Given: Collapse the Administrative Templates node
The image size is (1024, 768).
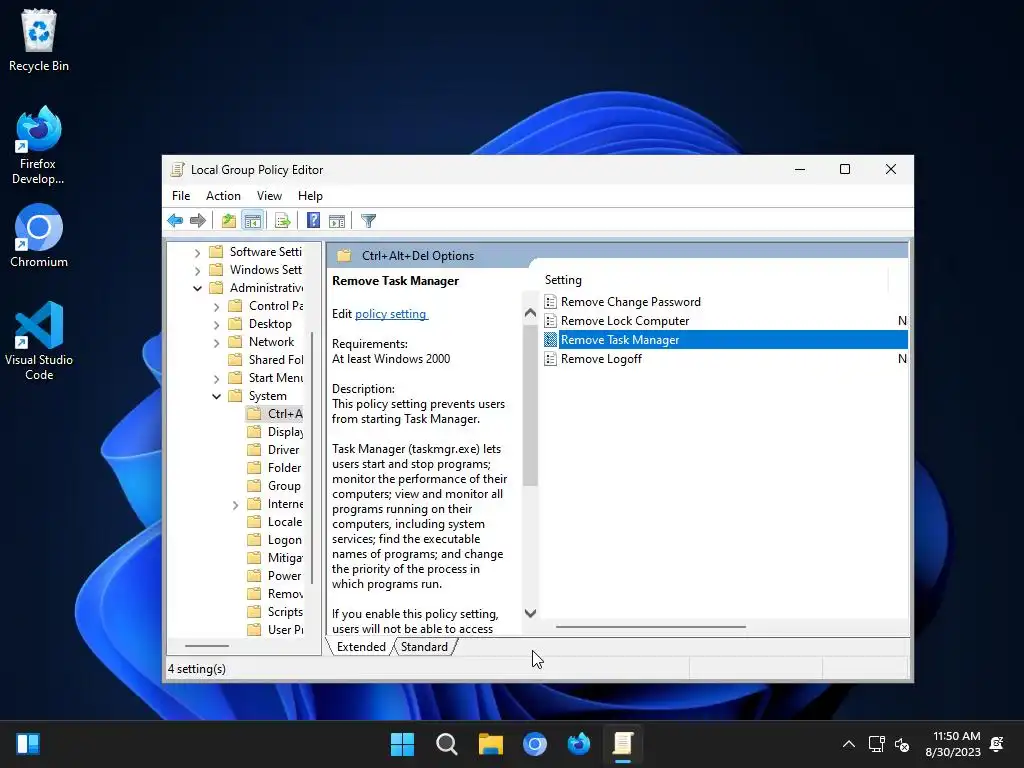Looking at the screenshot, I should click(197, 288).
